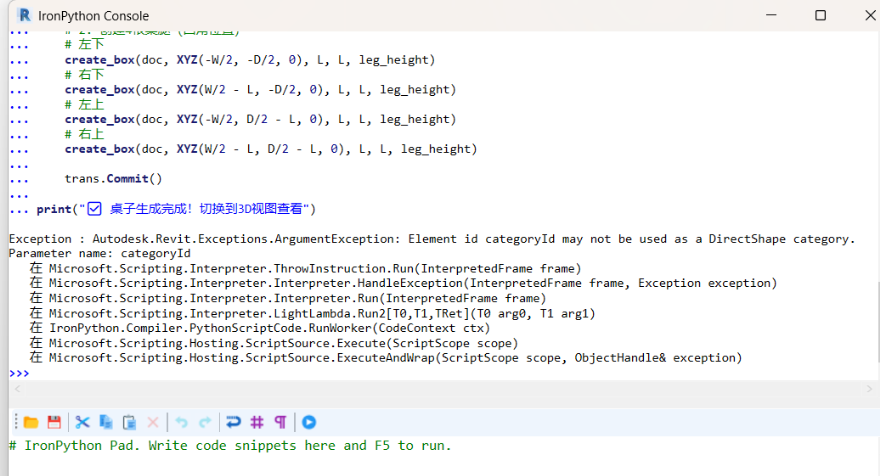
Task: Click the 'trans.Commit()' line
Action: pos(113,178)
